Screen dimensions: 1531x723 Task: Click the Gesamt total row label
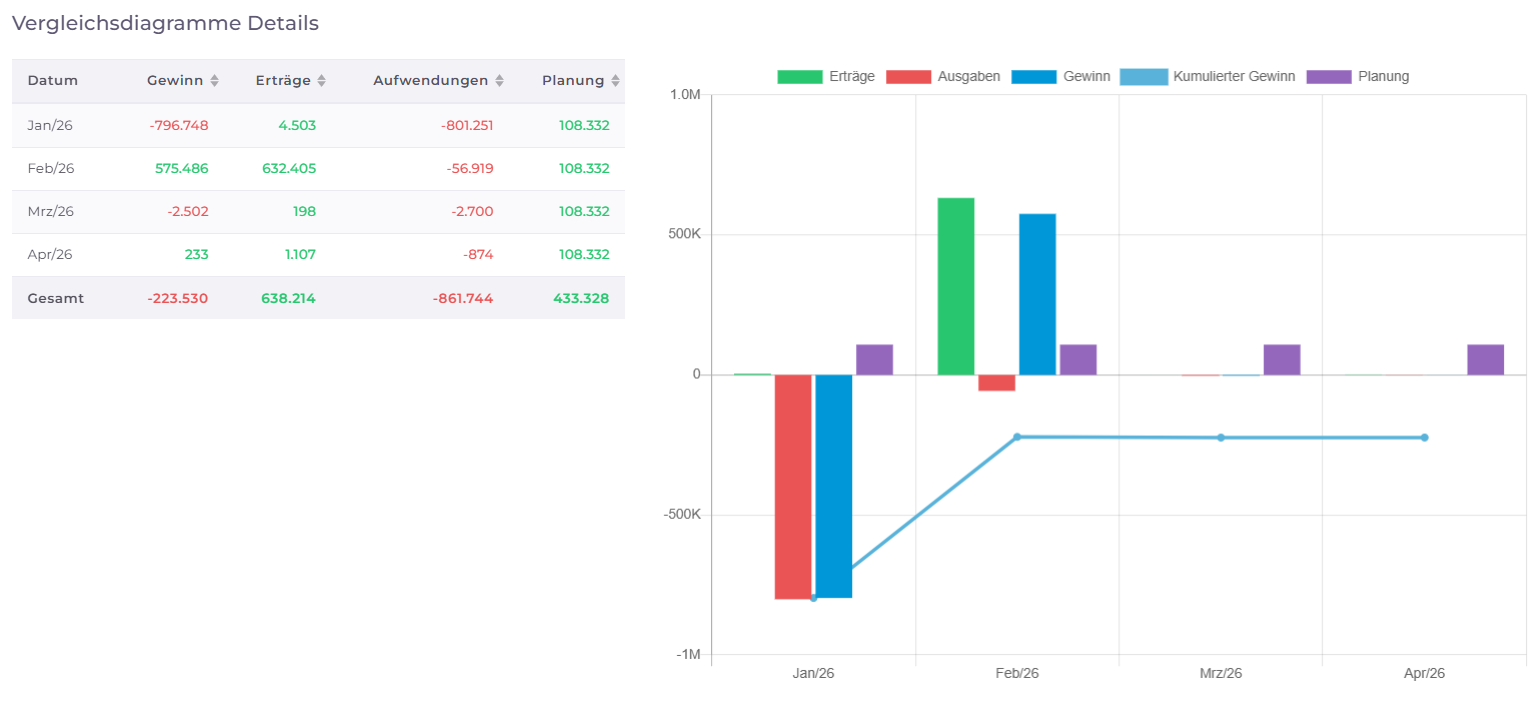[56, 298]
